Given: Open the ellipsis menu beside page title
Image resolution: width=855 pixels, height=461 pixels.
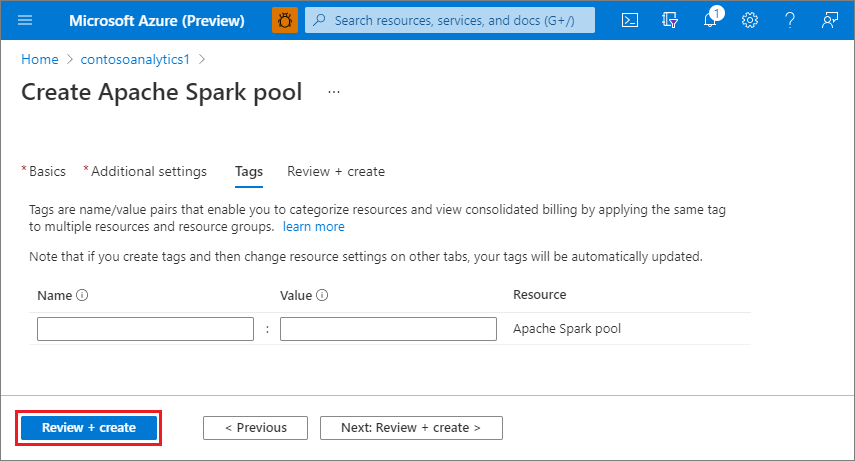Looking at the screenshot, I should tap(334, 92).
